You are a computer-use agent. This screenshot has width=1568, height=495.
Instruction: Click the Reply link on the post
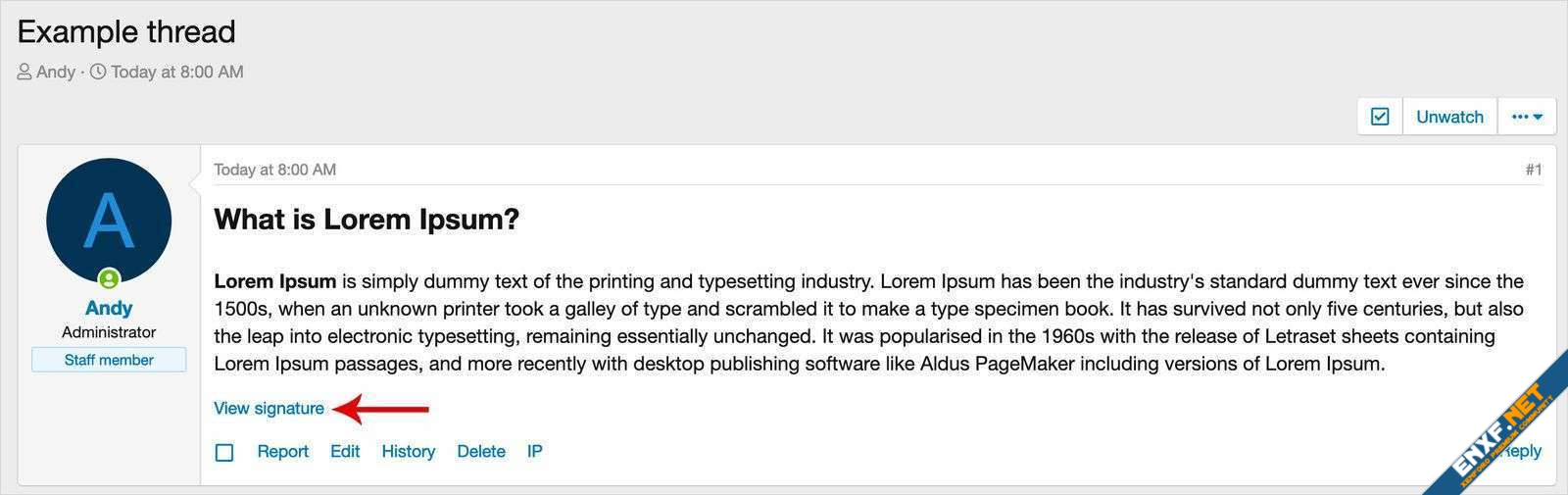pyautogui.click(x=1527, y=451)
